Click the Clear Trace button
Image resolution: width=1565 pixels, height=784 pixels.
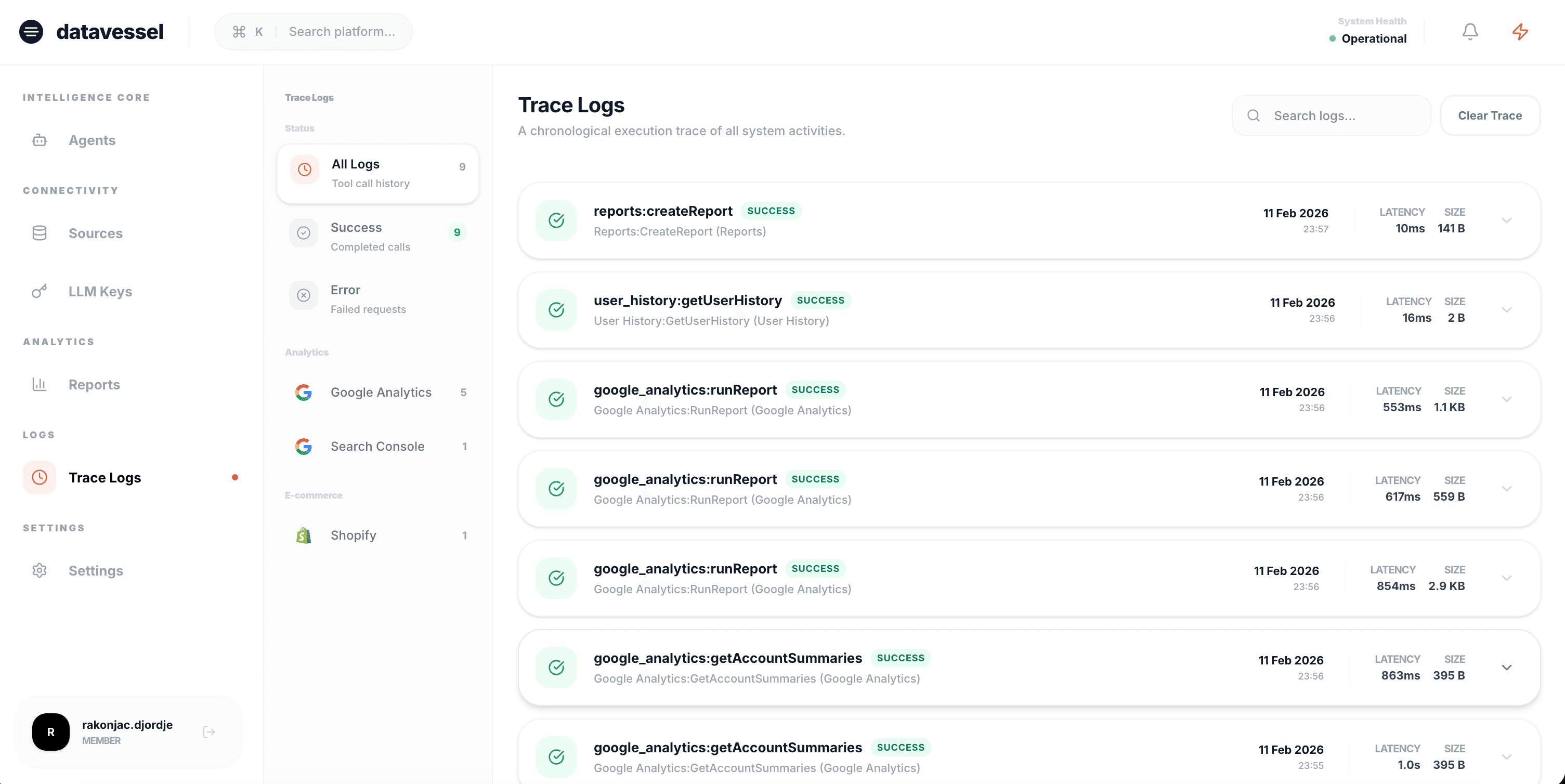point(1490,115)
